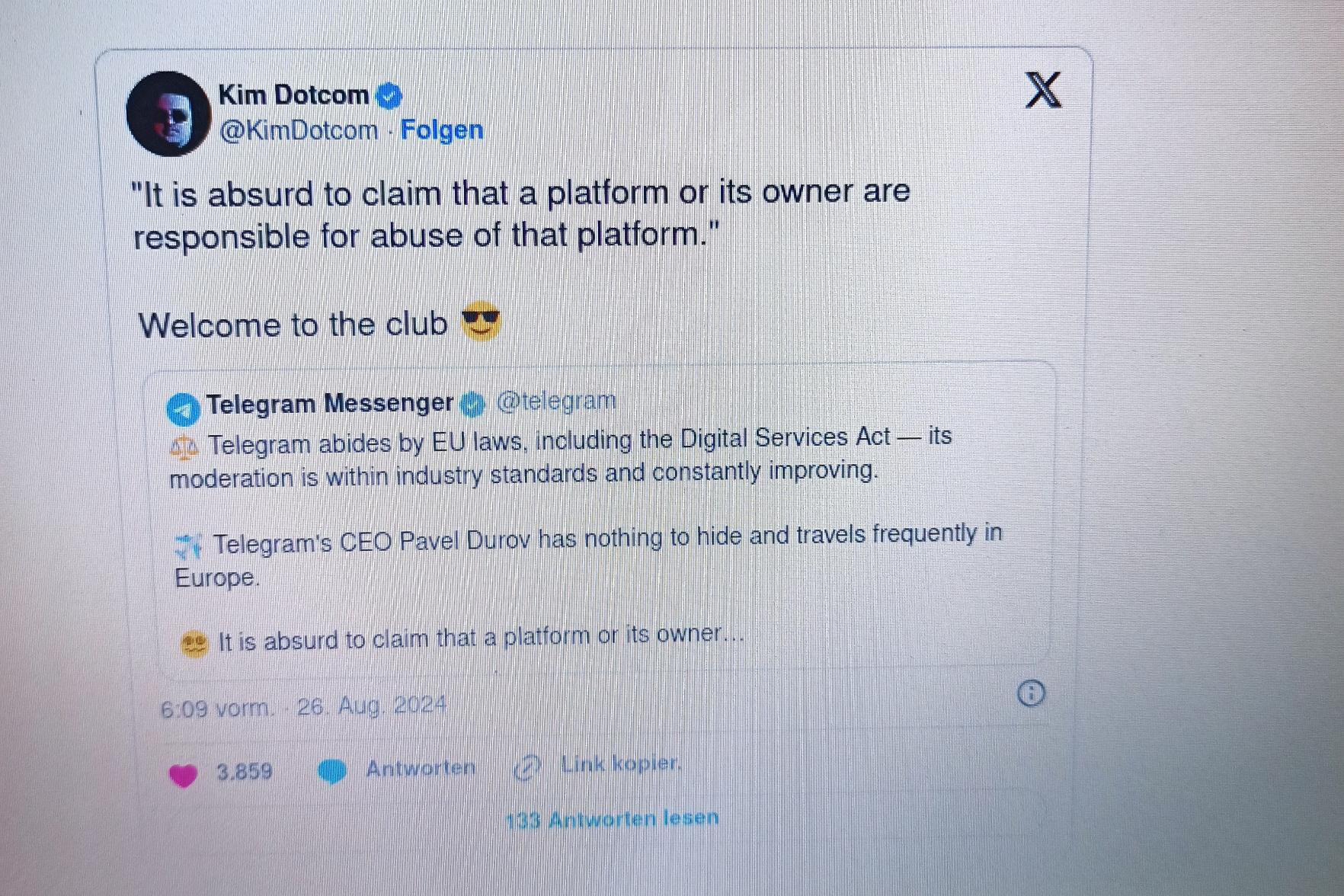Click the Telegram Messenger verified badge

point(472,404)
